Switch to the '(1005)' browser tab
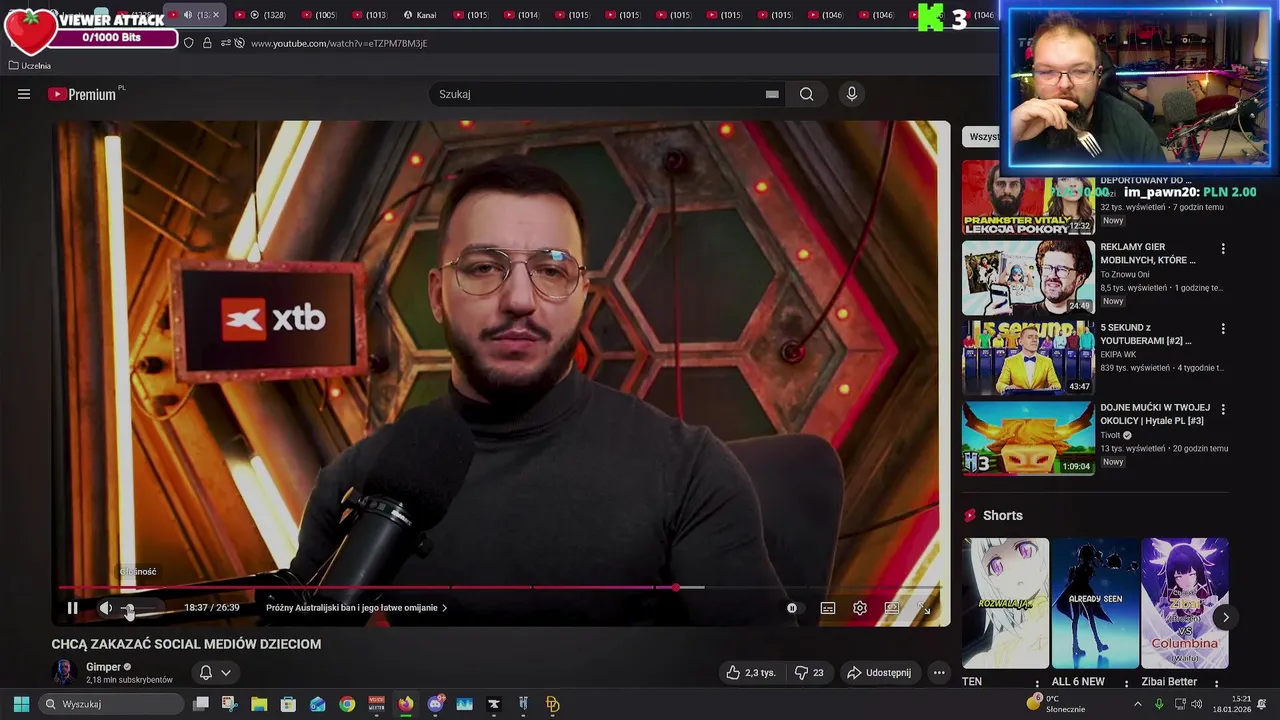Screen dimensions: 1280x720 (316, 15)
